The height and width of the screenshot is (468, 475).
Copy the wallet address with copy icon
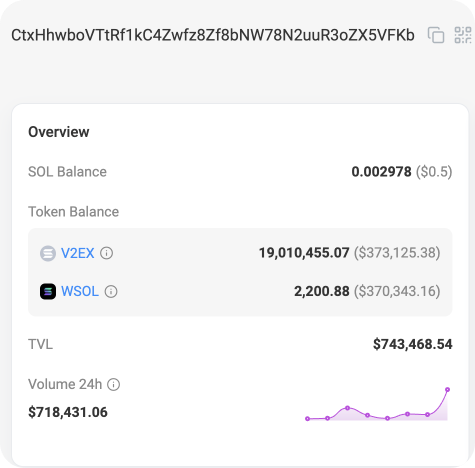(x=436, y=35)
